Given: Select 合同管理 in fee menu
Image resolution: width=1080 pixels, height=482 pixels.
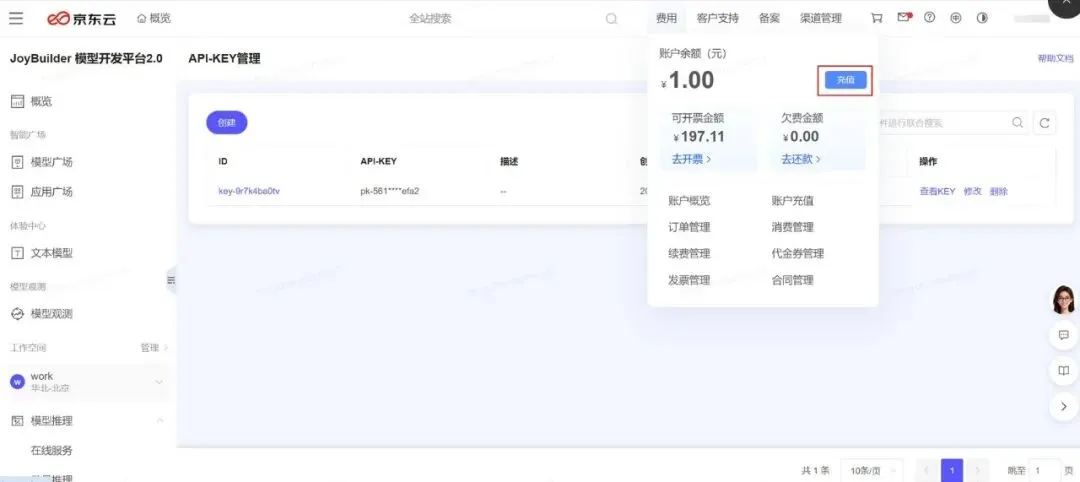Looking at the screenshot, I should tap(793, 280).
